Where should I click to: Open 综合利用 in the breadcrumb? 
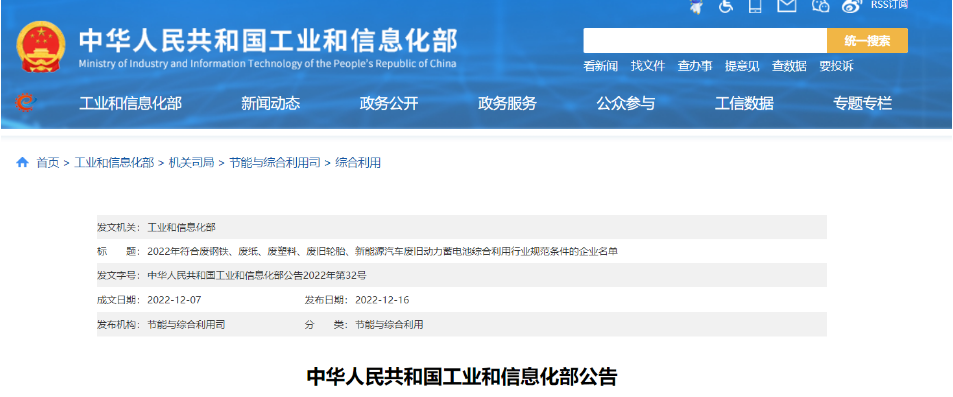coord(358,163)
